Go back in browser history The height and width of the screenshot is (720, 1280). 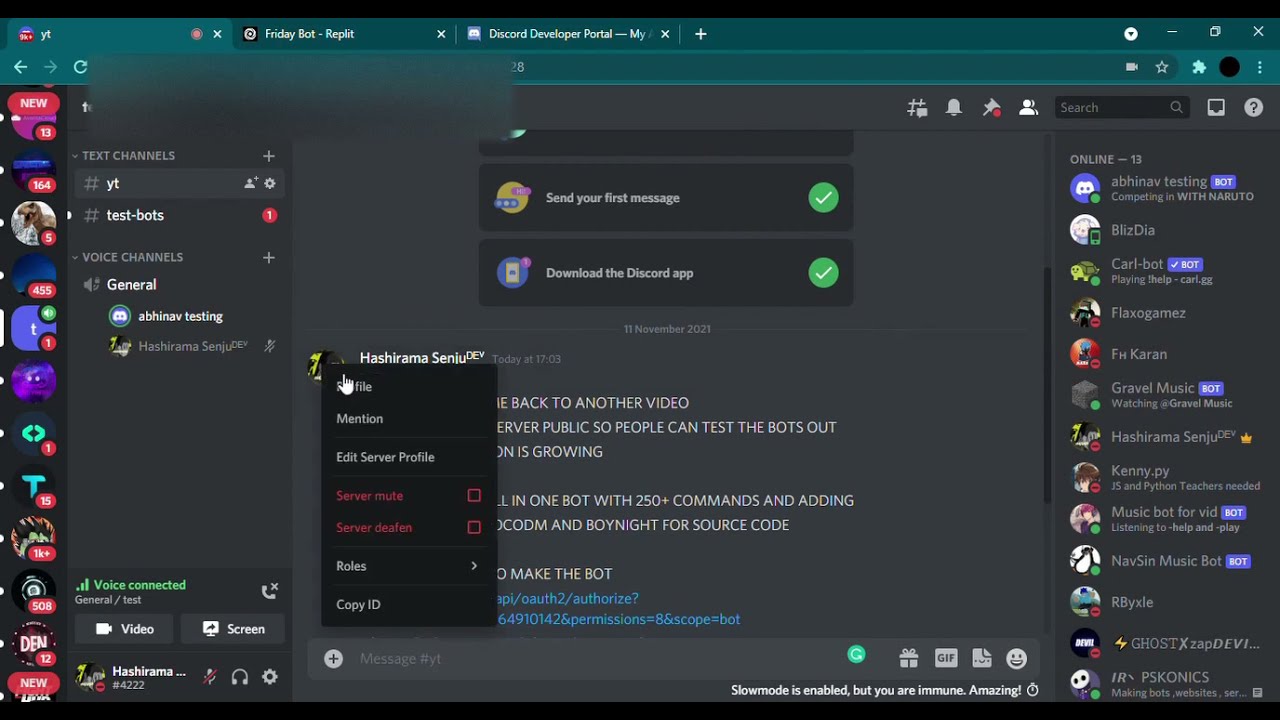coord(20,67)
